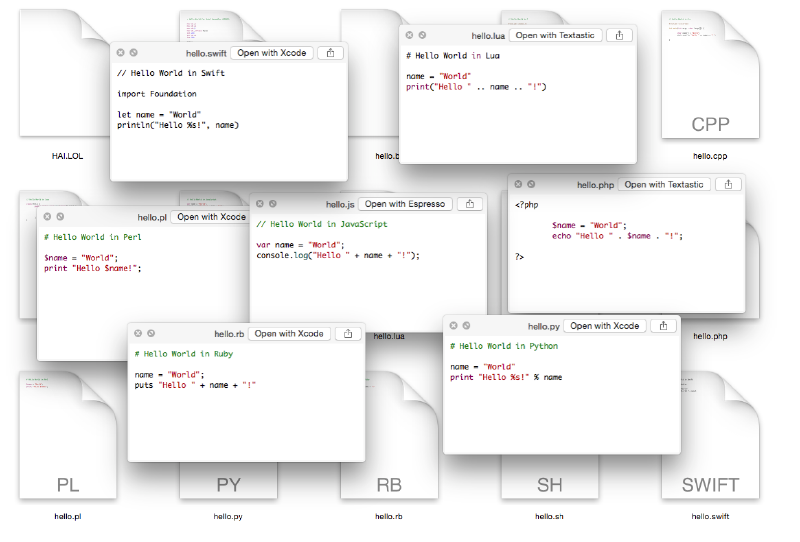Click the HAI.LOL file name label
This screenshot has width=800, height=542.
pyautogui.click(x=70, y=156)
